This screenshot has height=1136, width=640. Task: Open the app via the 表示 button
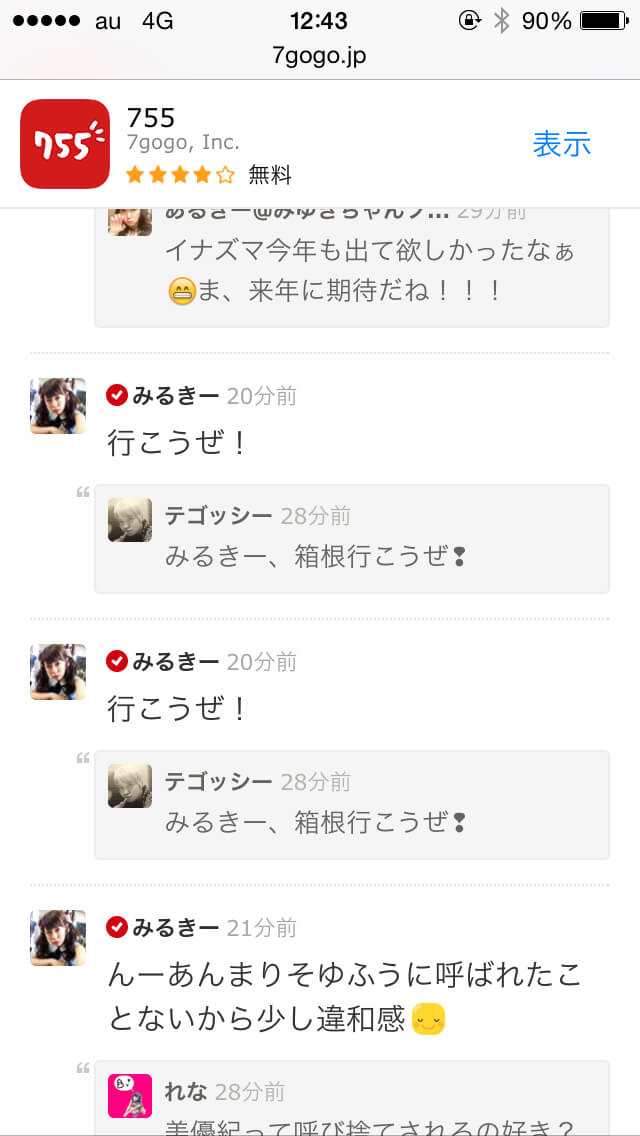562,143
